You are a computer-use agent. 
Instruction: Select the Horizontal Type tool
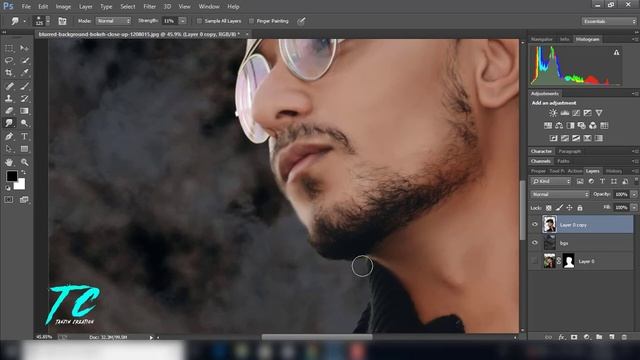point(24,136)
